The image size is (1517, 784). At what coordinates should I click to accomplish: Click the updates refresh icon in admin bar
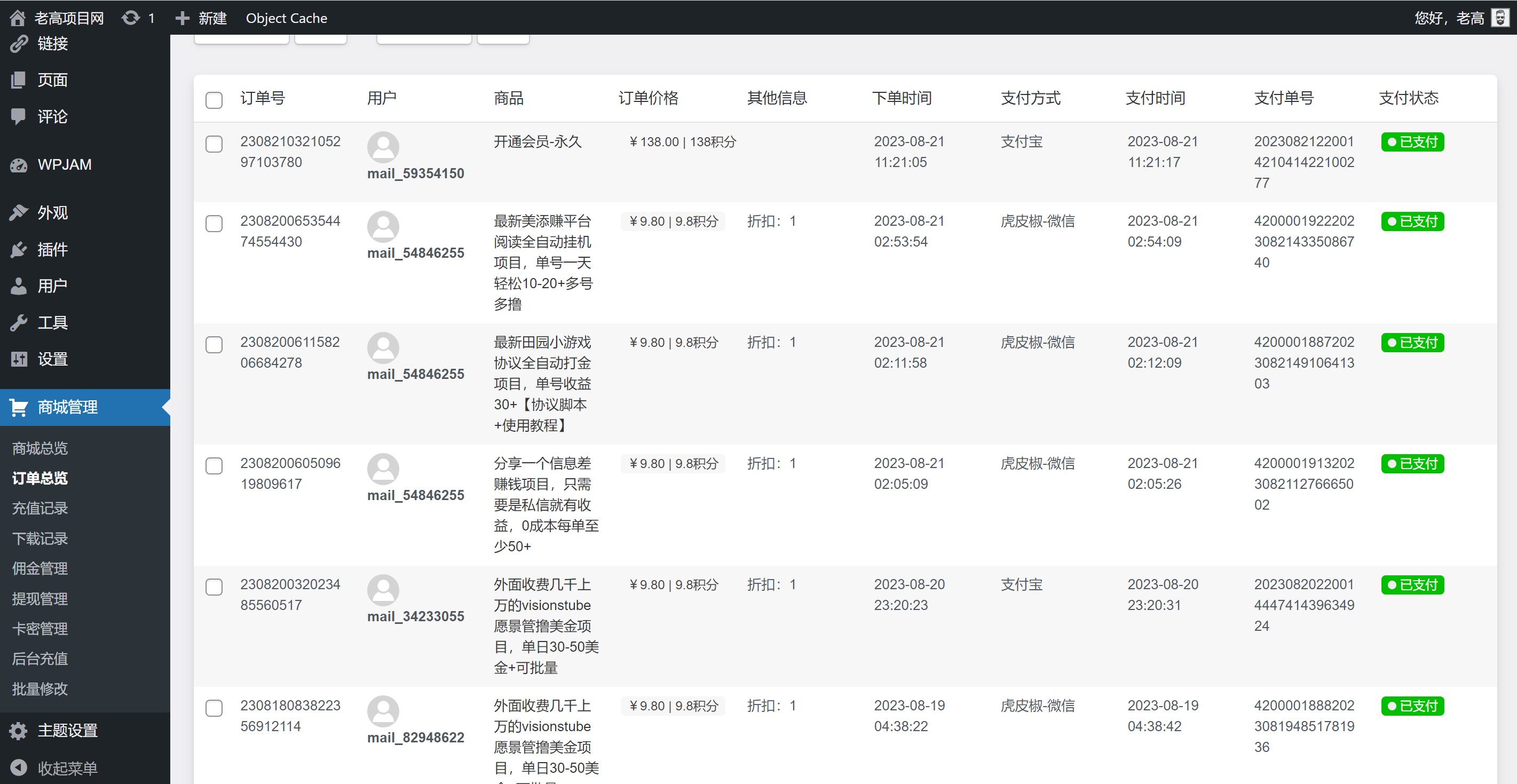click(x=130, y=18)
